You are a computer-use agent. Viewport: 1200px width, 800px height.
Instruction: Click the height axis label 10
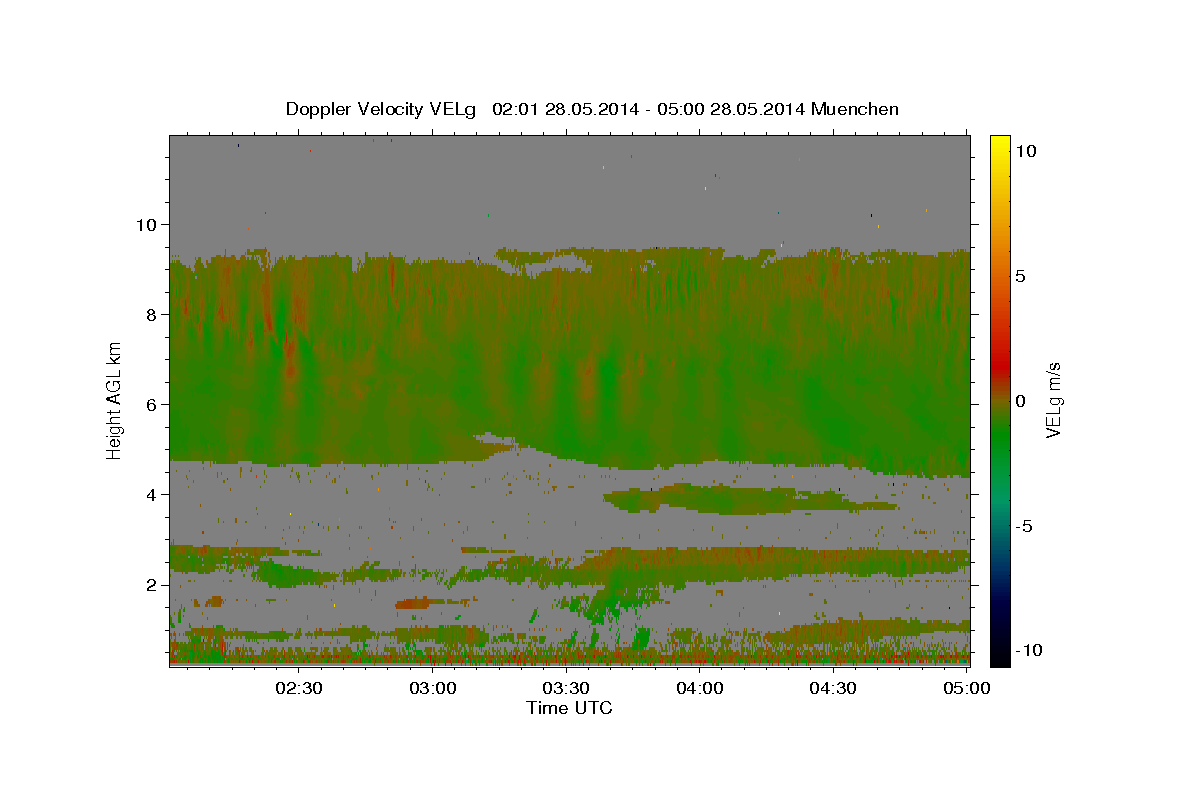pyautogui.click(x=145, y=224)
